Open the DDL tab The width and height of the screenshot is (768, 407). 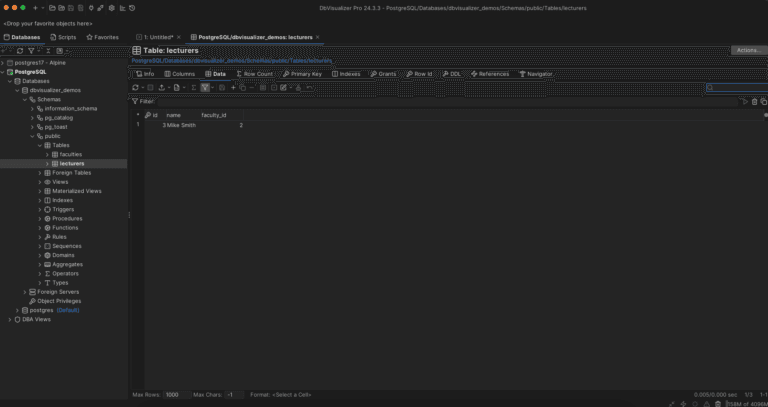pos(452,74)
